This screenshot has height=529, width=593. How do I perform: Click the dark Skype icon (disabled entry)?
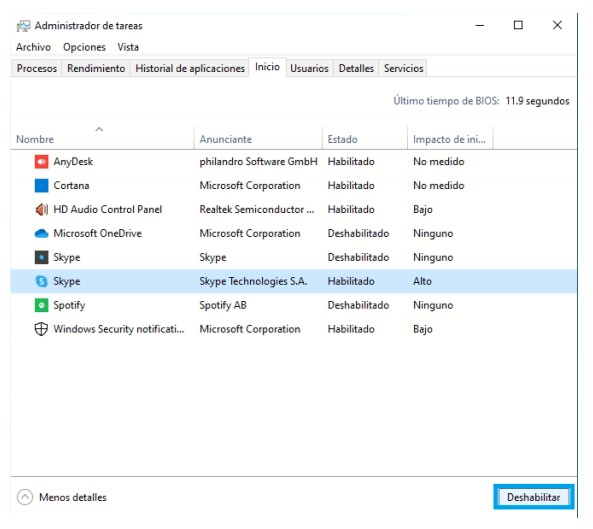point(41,258)
